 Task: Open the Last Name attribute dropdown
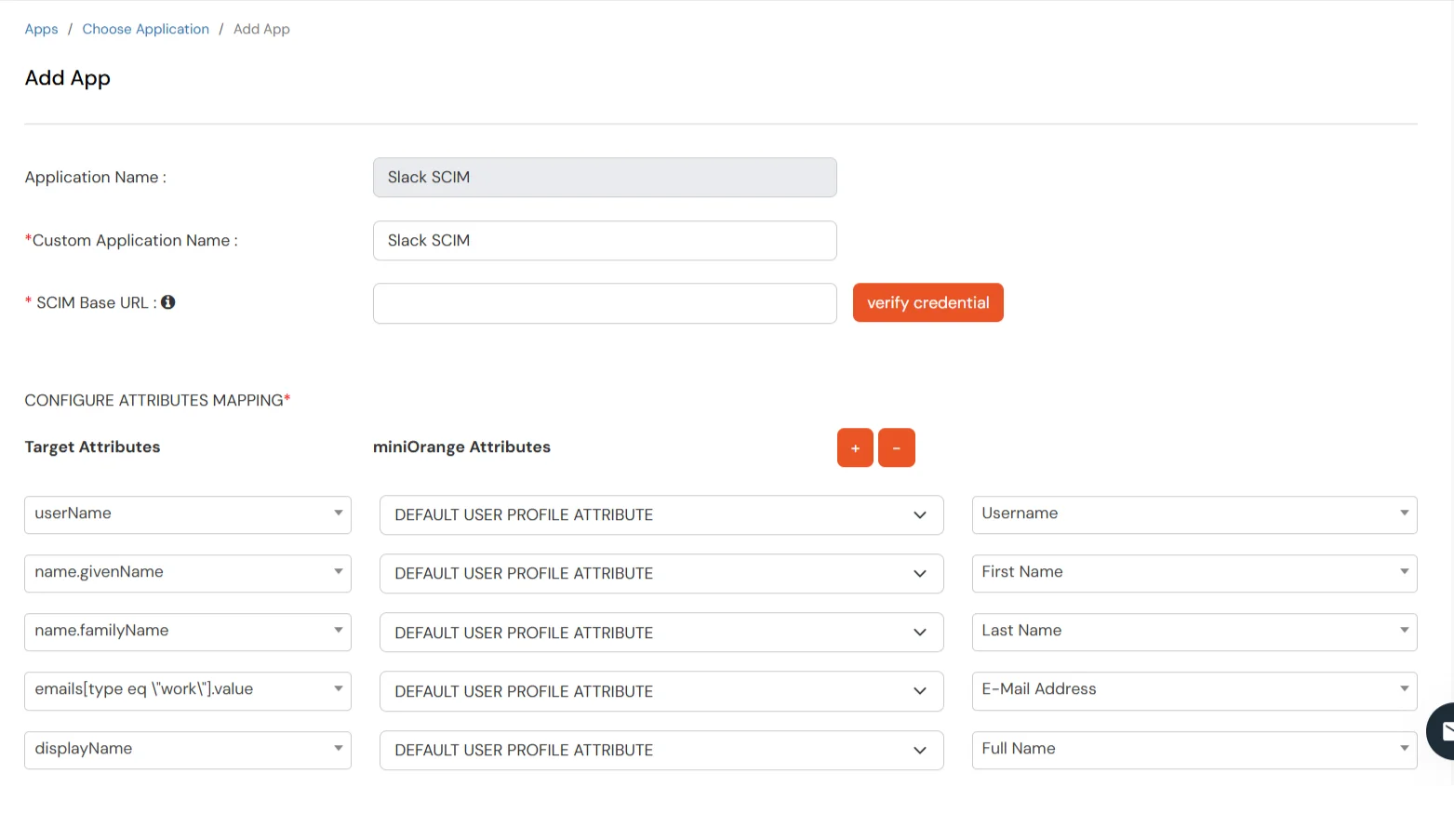(1194, 632)
